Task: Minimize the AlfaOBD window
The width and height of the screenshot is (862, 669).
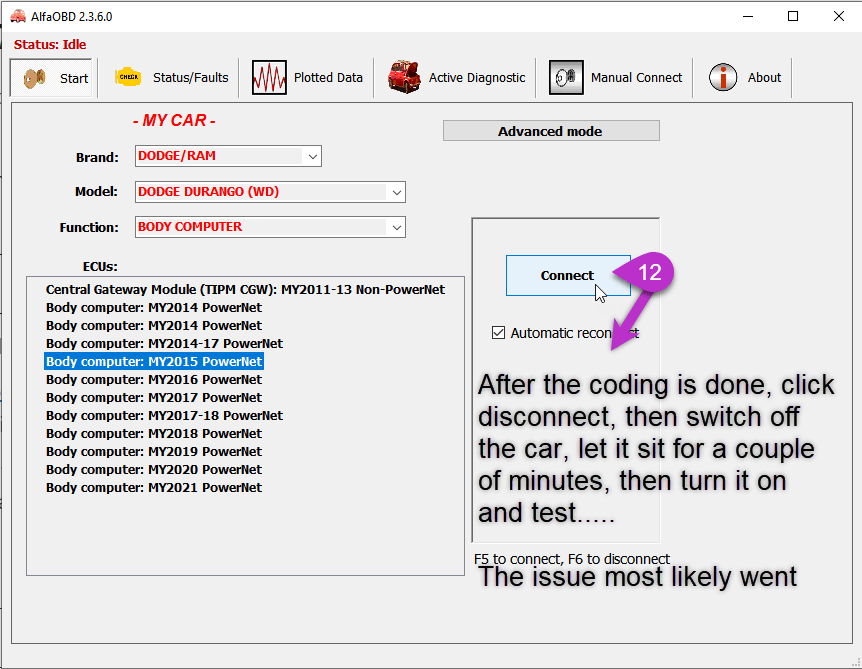Action: point(748,16)
